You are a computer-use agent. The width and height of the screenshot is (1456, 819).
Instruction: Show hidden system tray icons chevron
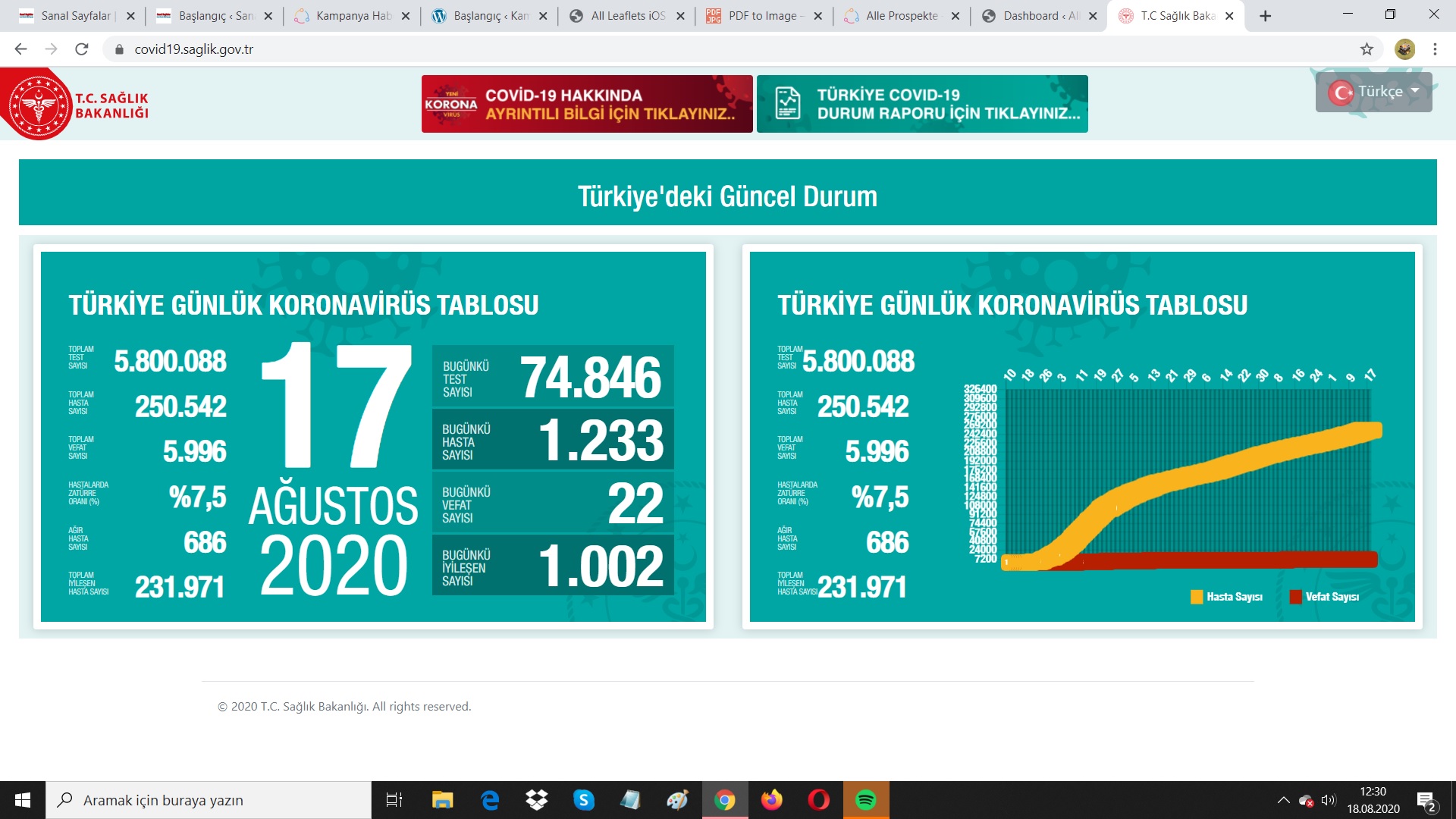[x=1283, y=800]
